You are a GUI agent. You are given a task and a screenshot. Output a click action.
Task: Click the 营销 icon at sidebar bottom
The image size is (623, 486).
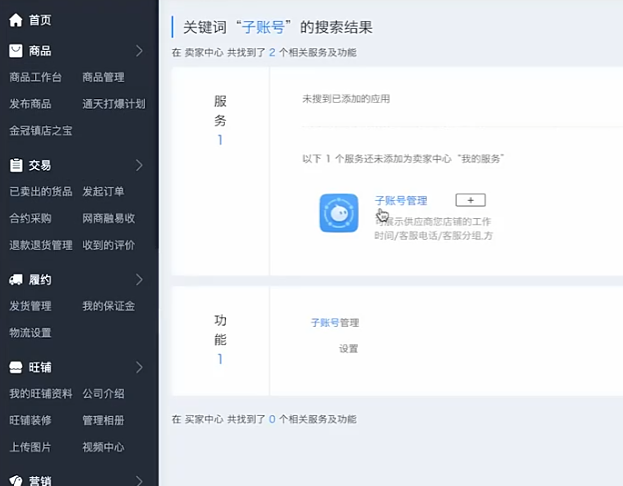tap(16, 480)
